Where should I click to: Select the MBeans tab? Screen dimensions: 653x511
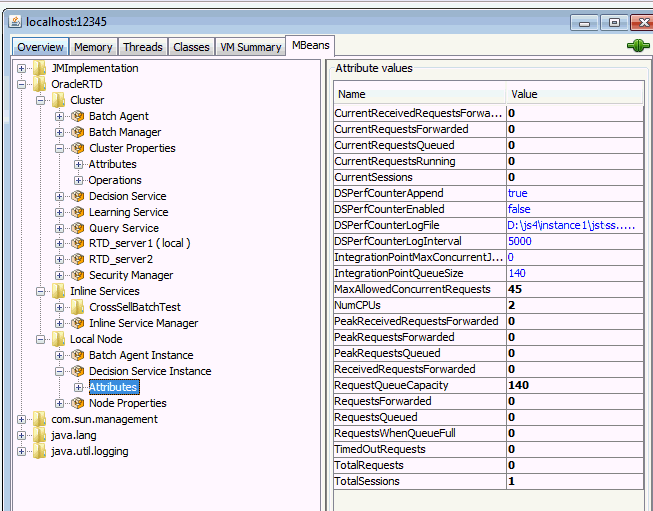[310, 45]
